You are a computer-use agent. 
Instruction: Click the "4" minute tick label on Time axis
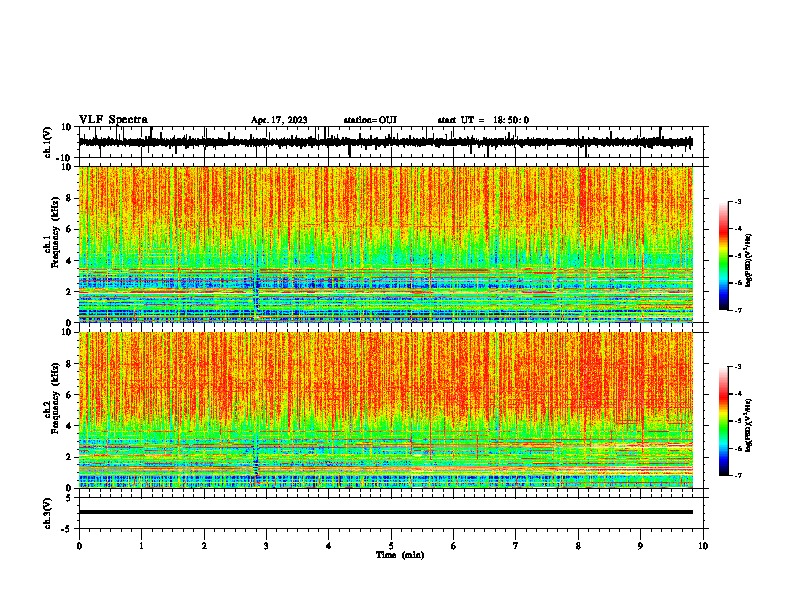click(x=329, y=546)
